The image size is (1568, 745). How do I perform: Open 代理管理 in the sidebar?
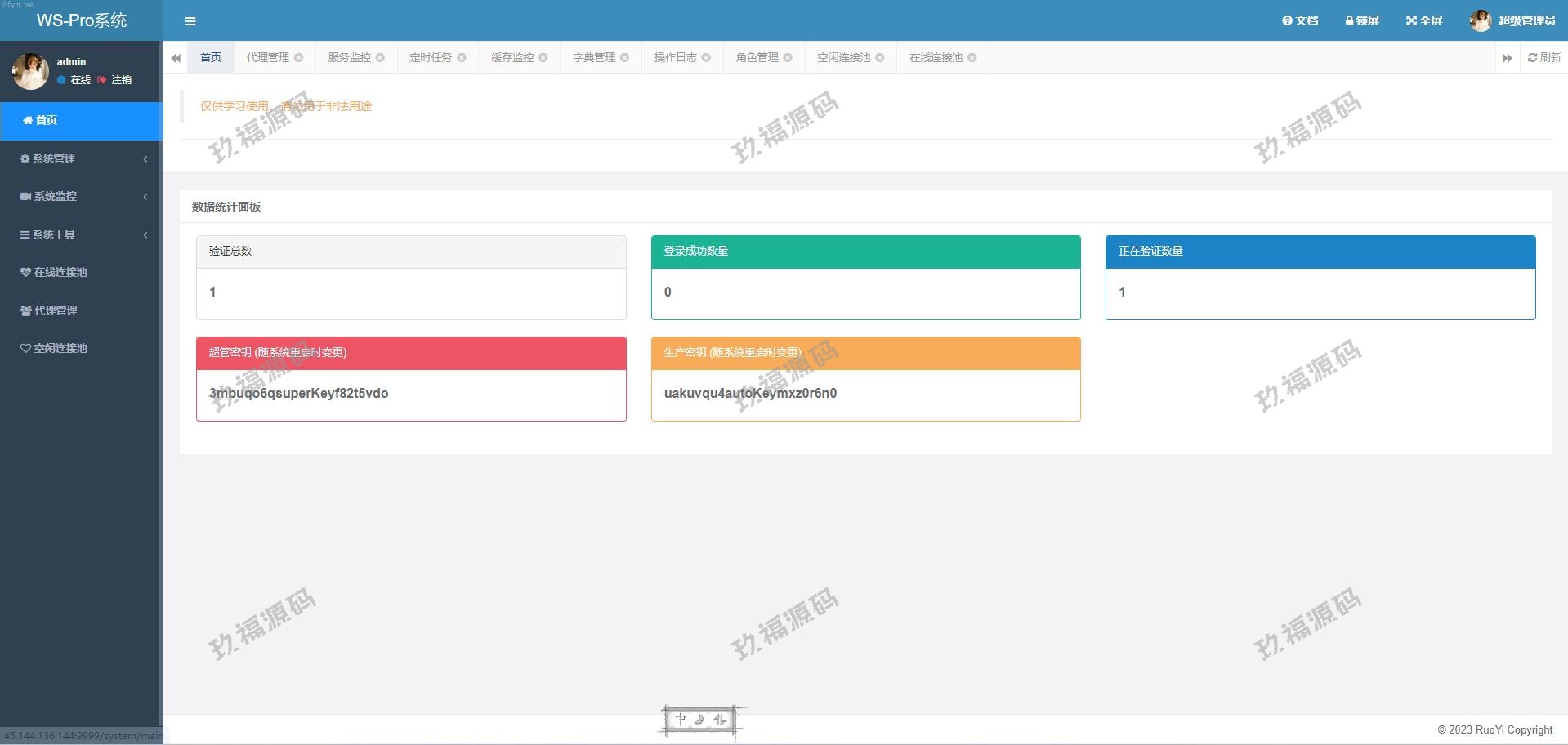[56, 310]
